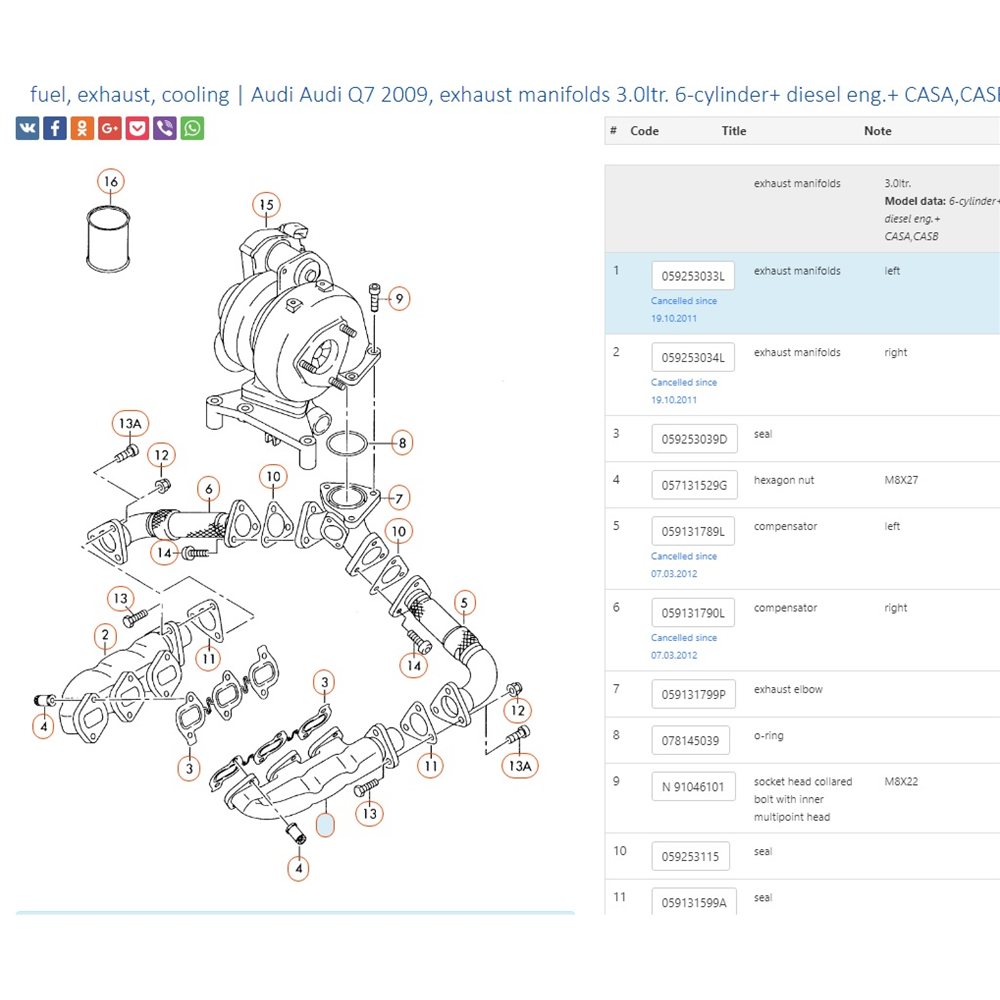This screenshot has width=1000, height=1000.
Task: Share the page via Viber
Action: pos(165,128)
